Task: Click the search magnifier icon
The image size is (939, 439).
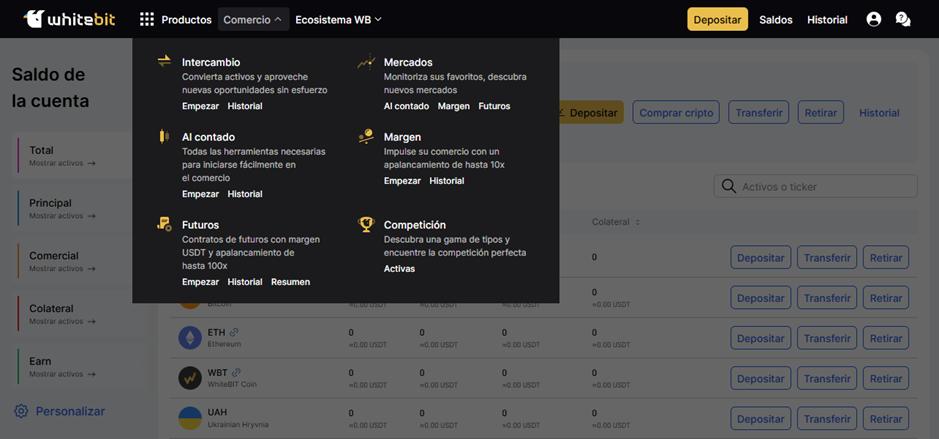Action: coord(729,186)
